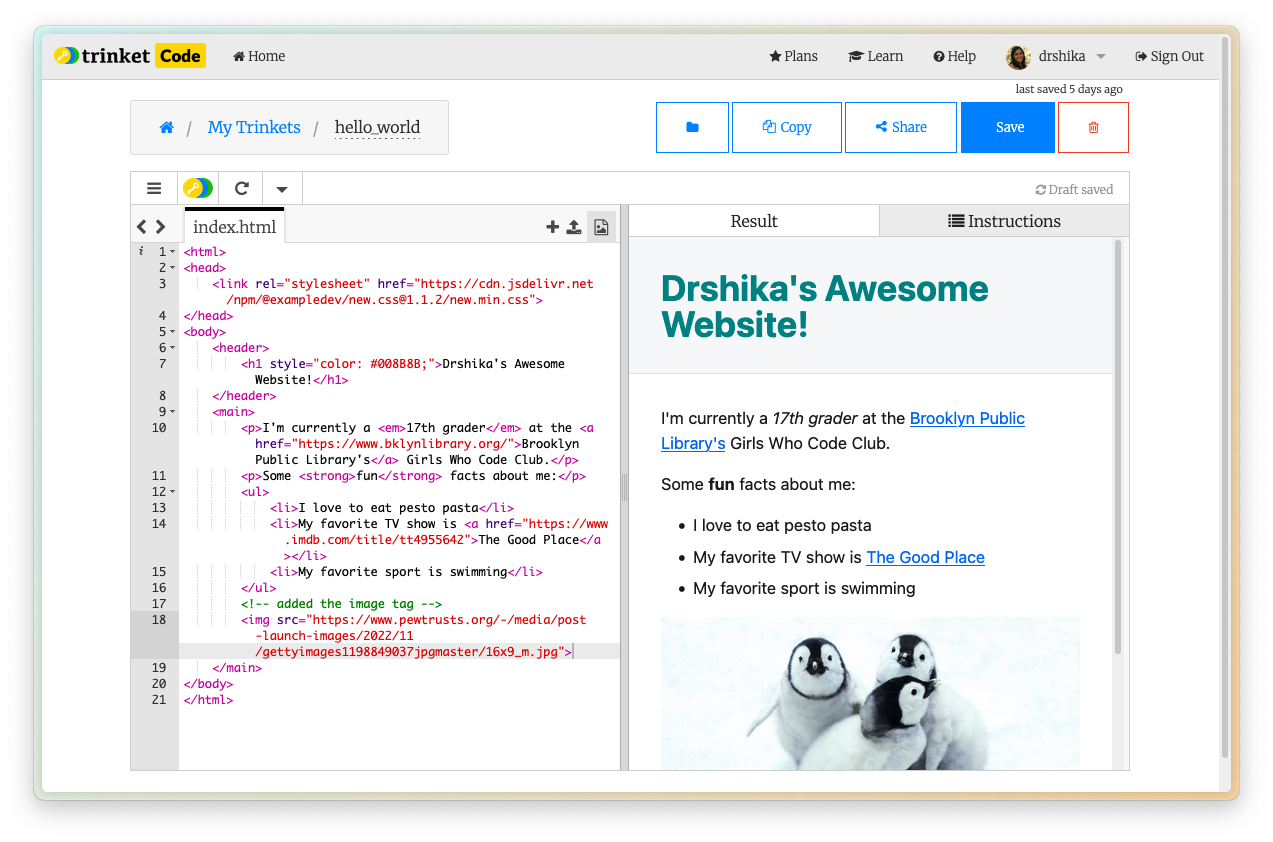Open the image library icon

tap(601, 227)
